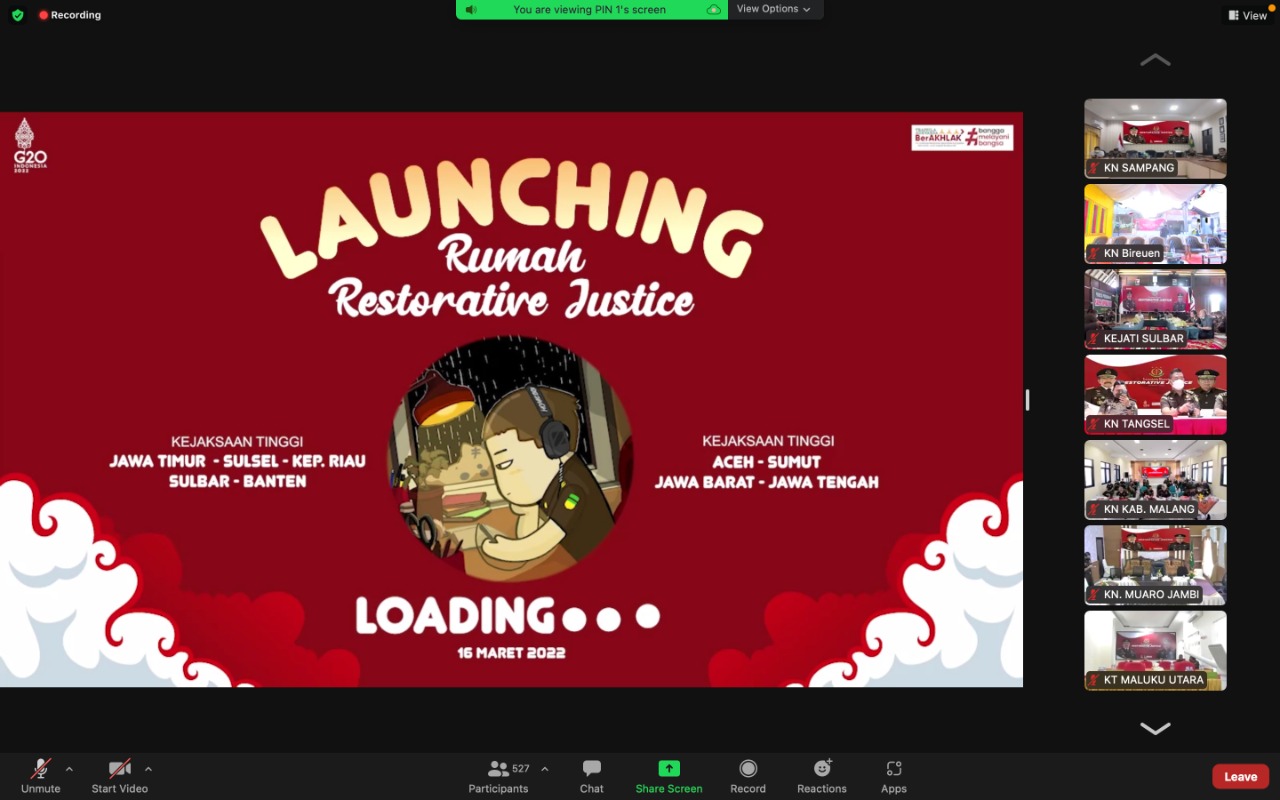Click muted mic icon on KN KAB. MALANG
Screen dimensions: 1280x800
(x=1094, y=509)
